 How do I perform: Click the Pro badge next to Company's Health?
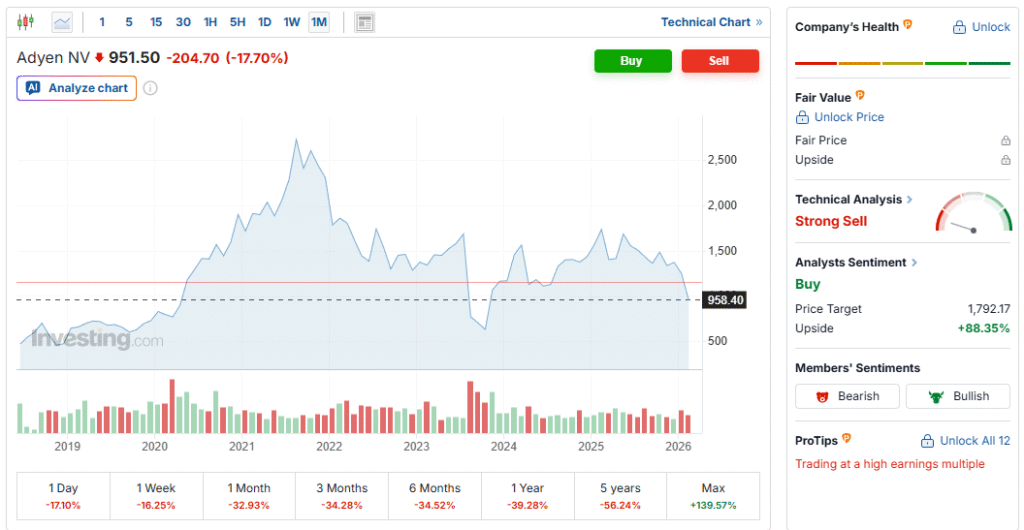click(908, 26)
